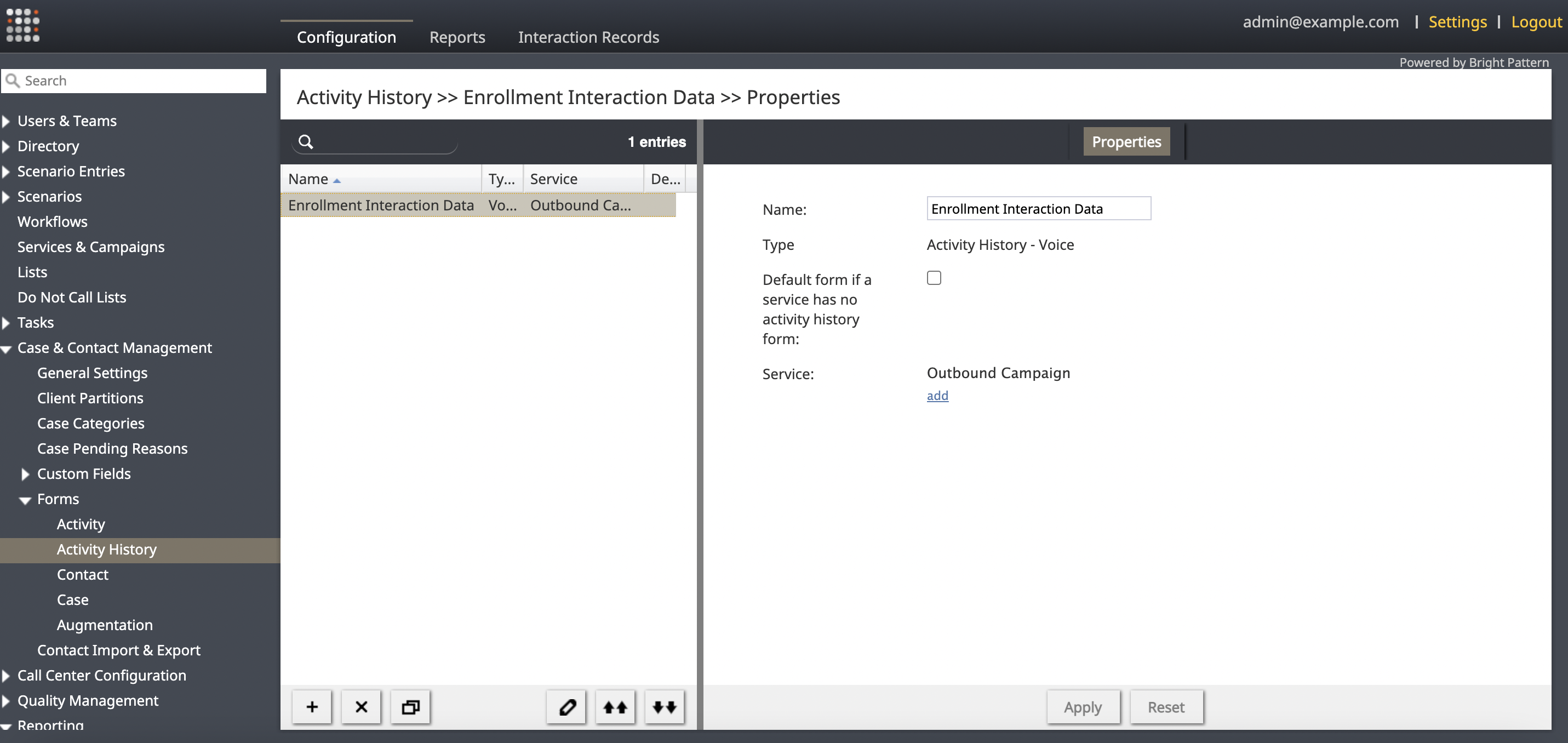Click the Outbound Campaign service value
Image resolution: width=1568 pixels, height=743 pixels.
coord(998,373)
